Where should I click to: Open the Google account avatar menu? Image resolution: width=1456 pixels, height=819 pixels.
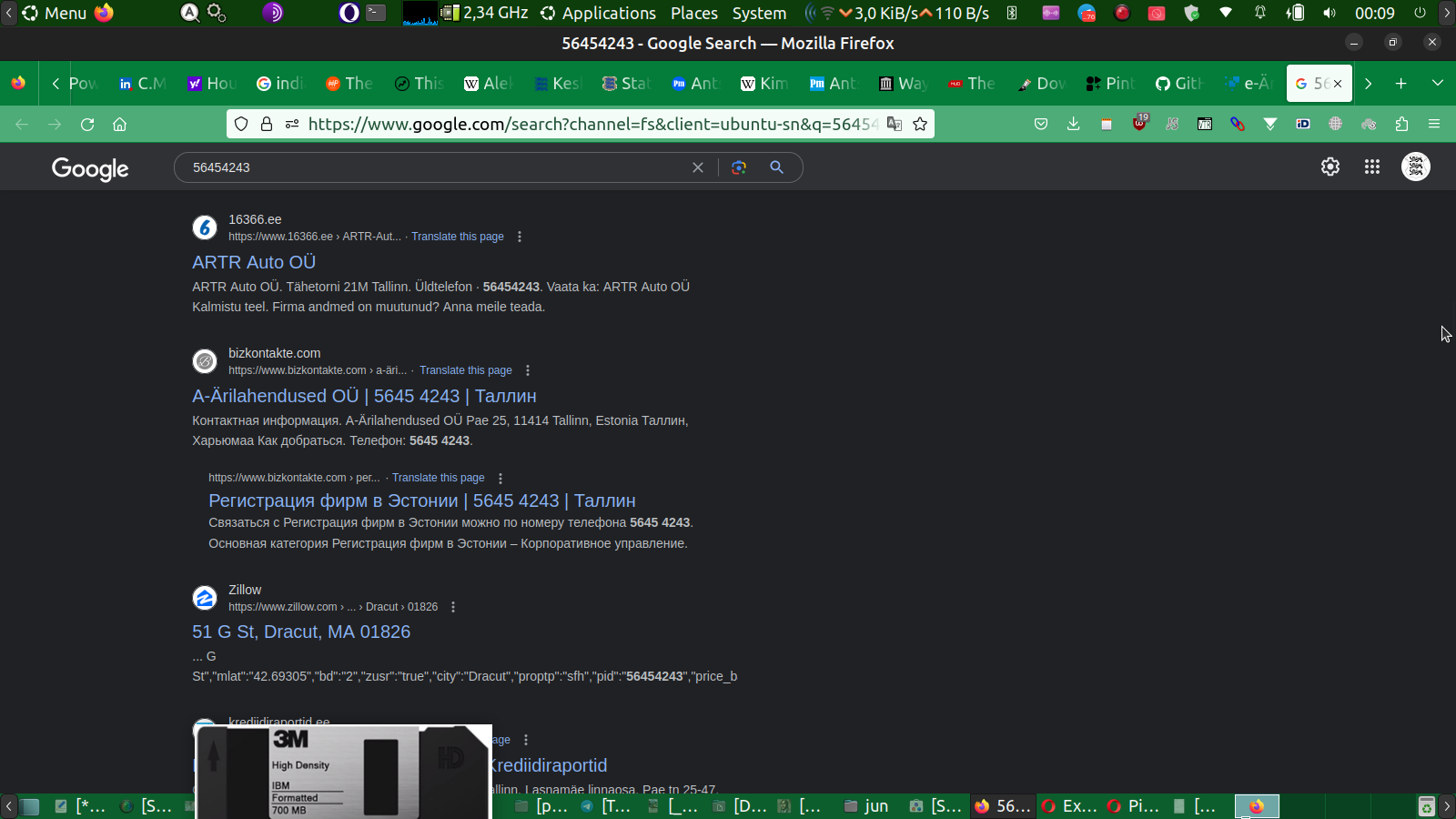point(1416,167)
